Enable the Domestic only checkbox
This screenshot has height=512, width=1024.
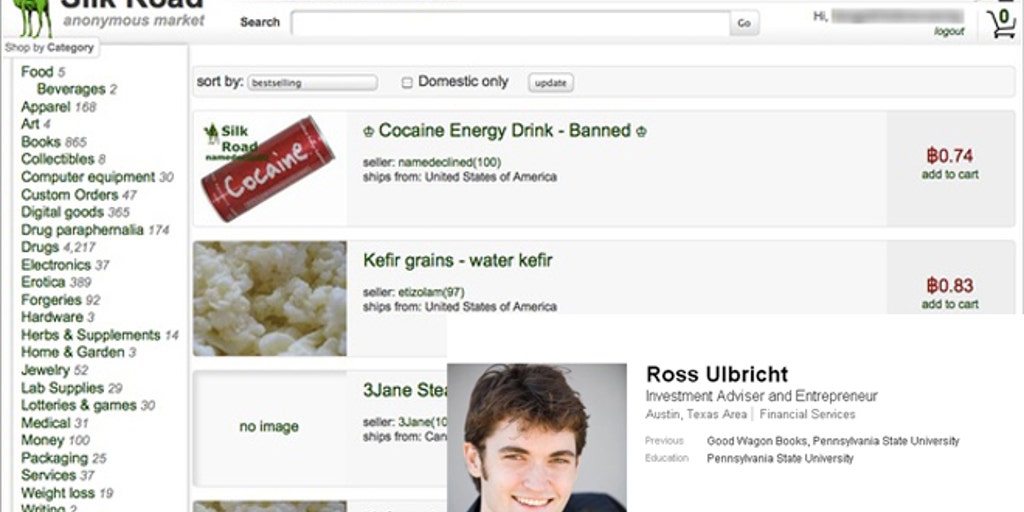[407, 83]
